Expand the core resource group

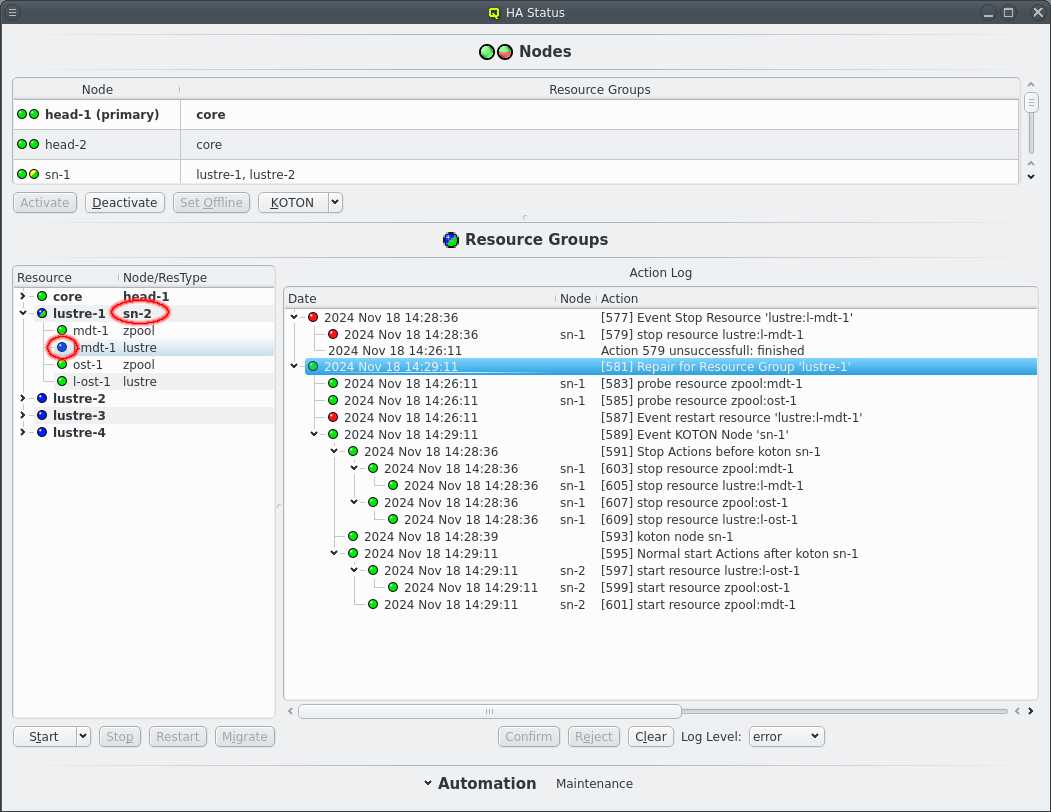point(23,296)
